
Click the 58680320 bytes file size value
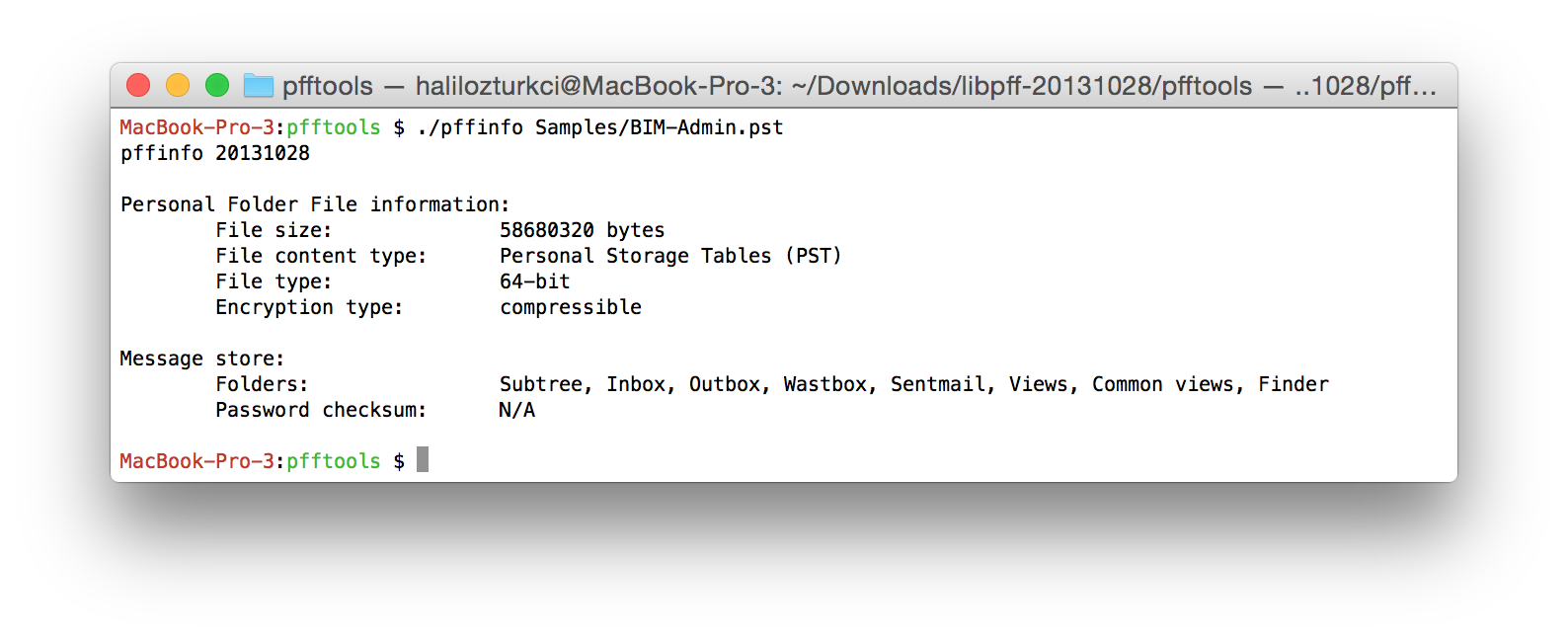pyautogui.click(x=582, y=230)
